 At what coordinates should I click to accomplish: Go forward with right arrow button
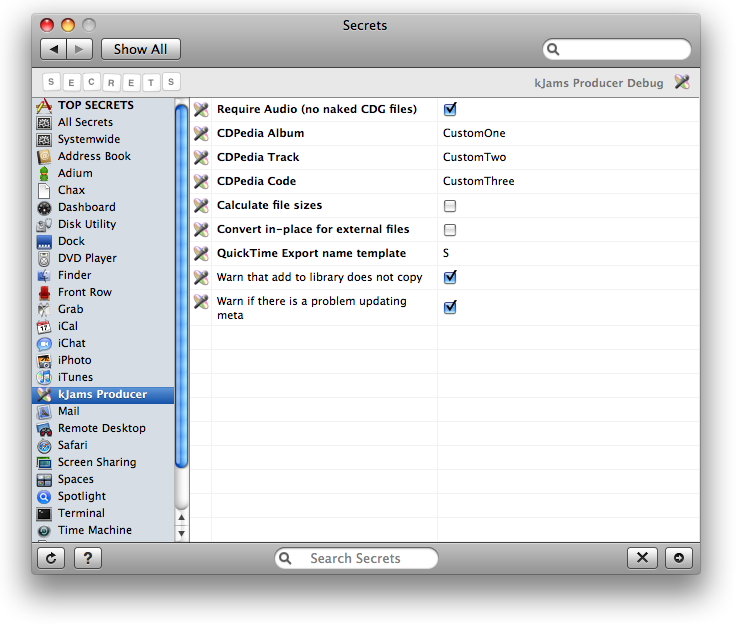click(79, 49)
